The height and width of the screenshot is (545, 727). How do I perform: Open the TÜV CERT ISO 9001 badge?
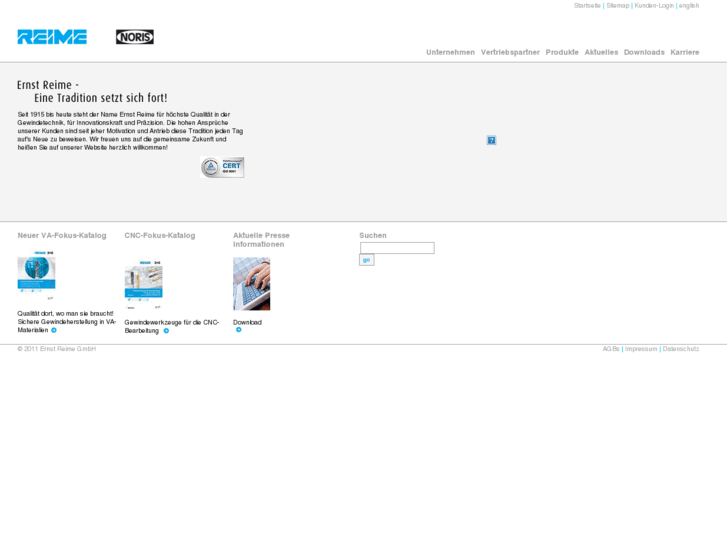[x=223, y=167]
